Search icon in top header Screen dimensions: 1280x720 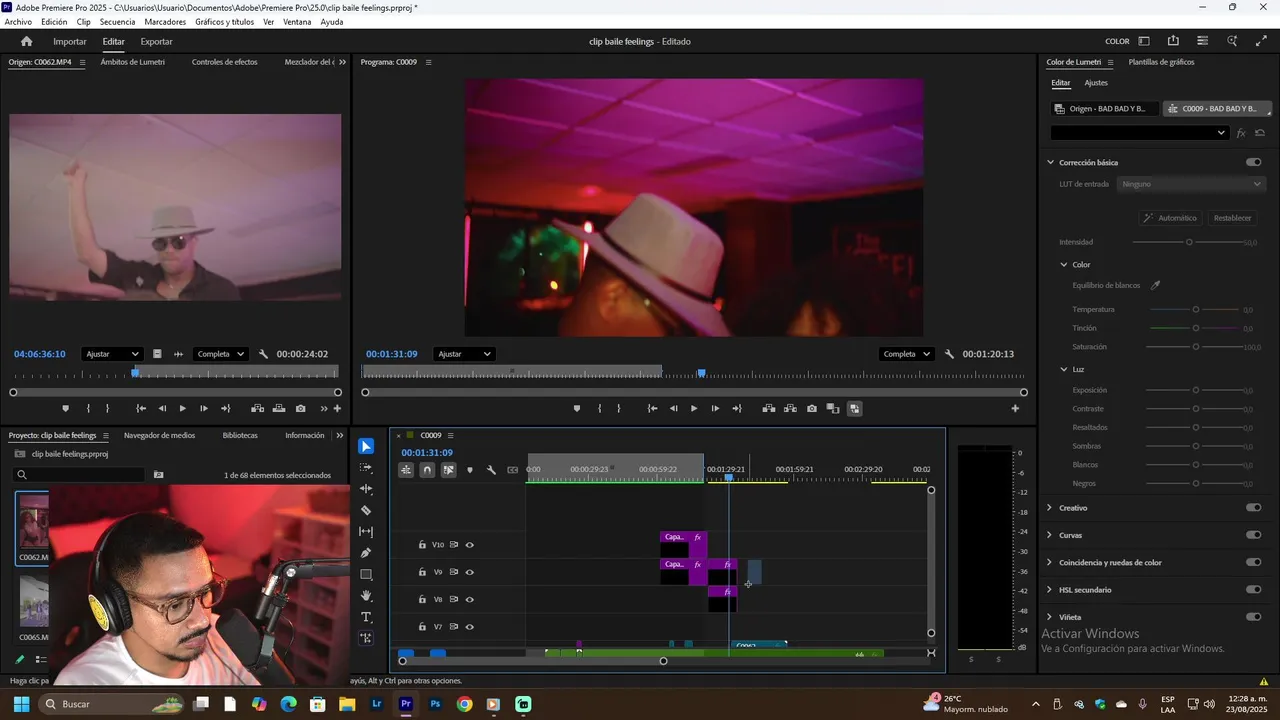tap(1232, 41)
